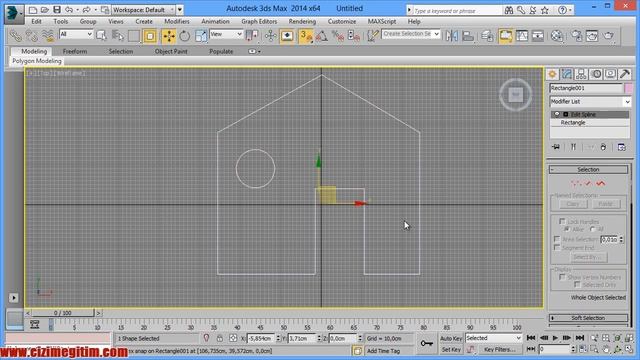Open reference coordinate View dropdown
Image resolution: width=640 pixels, height=360 pixels.
(x=226, y=34)
